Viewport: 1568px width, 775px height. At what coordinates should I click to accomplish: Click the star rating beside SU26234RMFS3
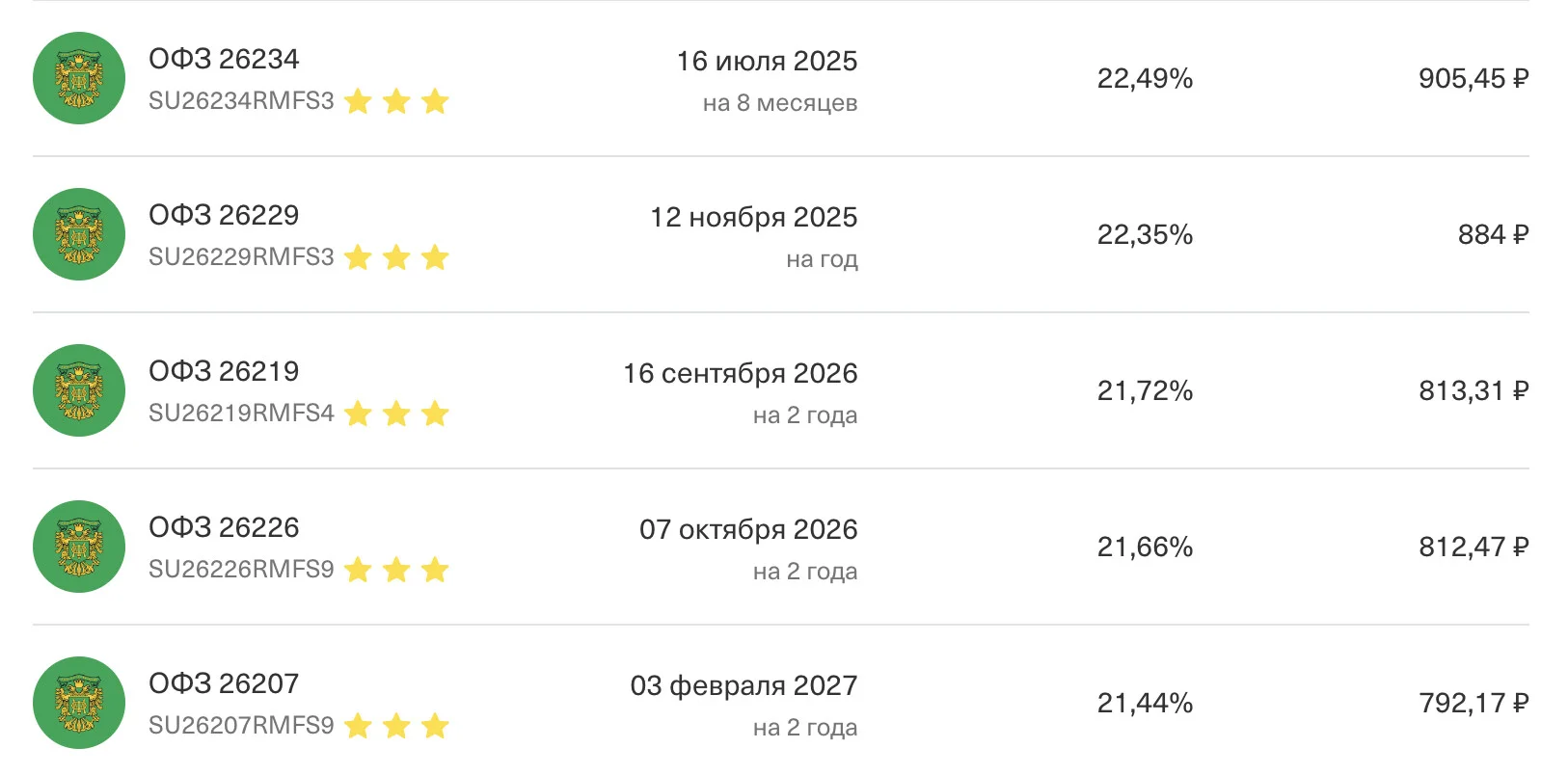(396, 101)
